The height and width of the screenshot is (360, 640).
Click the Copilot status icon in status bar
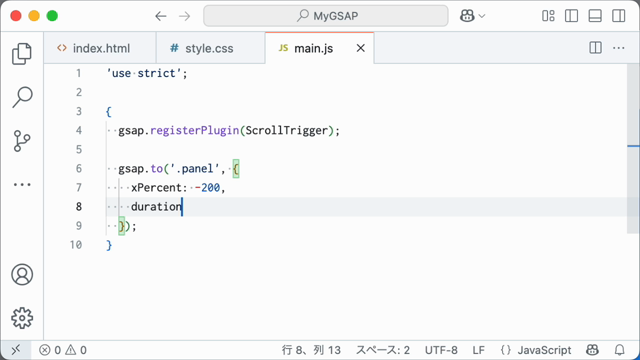coord(592,350)
